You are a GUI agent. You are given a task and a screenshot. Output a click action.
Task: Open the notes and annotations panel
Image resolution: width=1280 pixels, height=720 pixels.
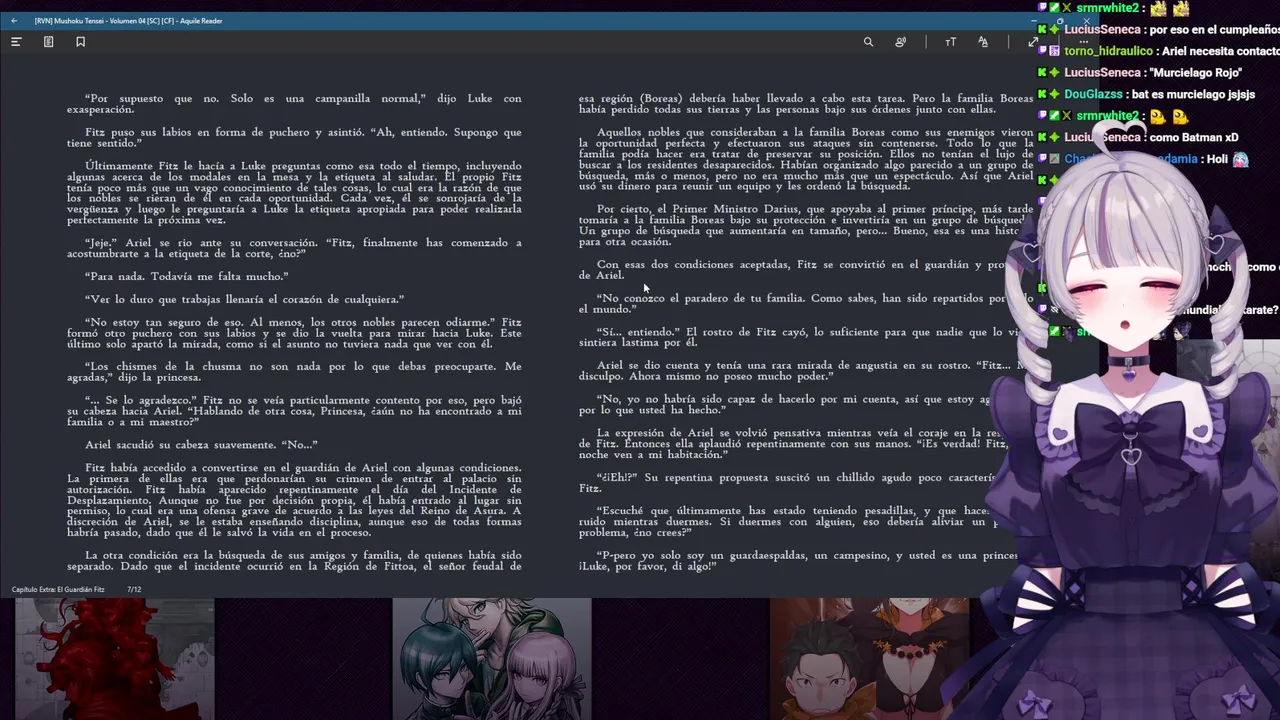(x=48, y=42)
